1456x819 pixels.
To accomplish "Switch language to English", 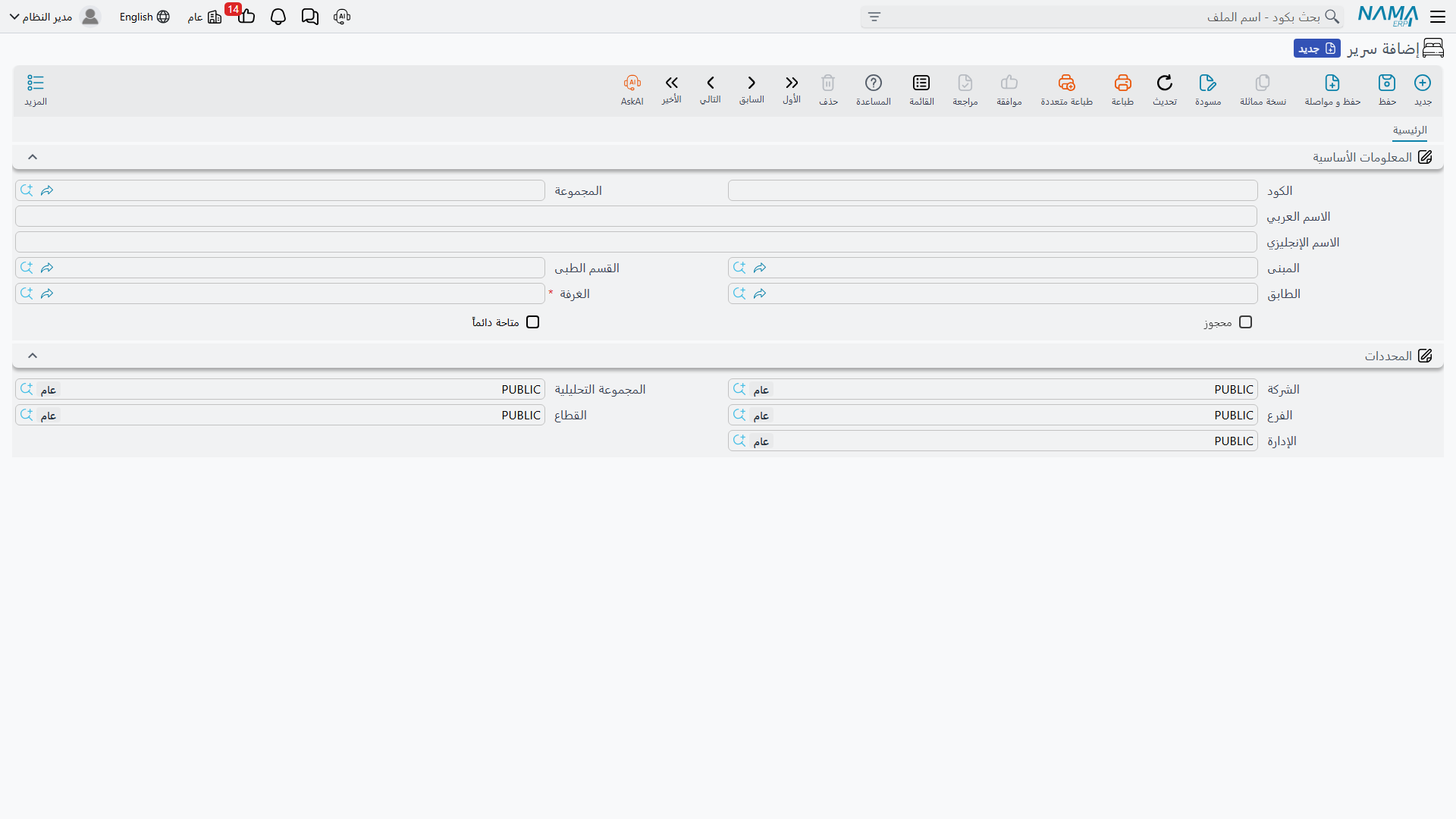I will tap(144, 17).
